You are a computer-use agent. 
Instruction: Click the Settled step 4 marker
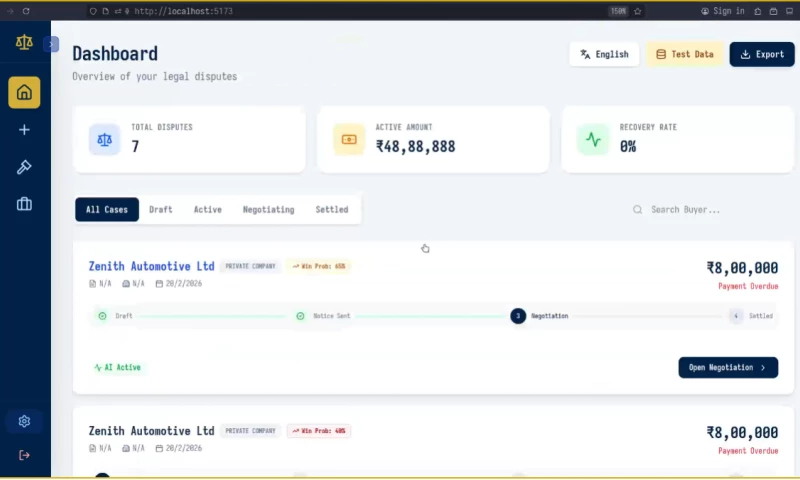tap(736, 316)
